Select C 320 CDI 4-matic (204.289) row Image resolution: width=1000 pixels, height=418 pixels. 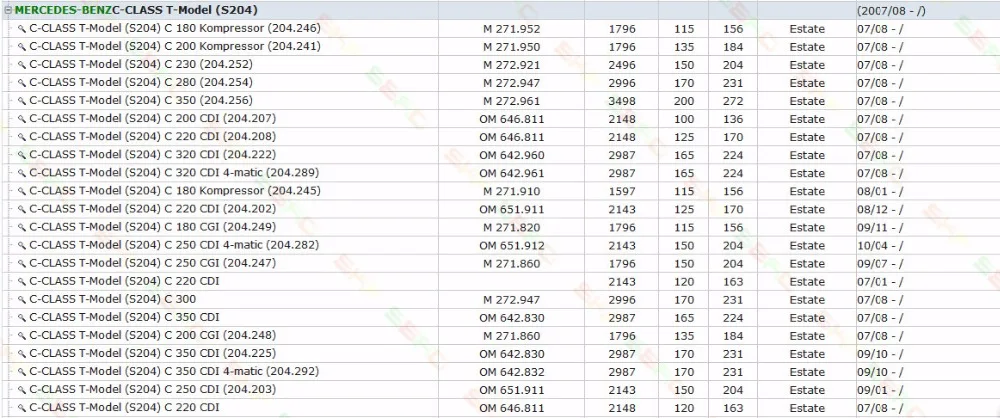point(500,173)
